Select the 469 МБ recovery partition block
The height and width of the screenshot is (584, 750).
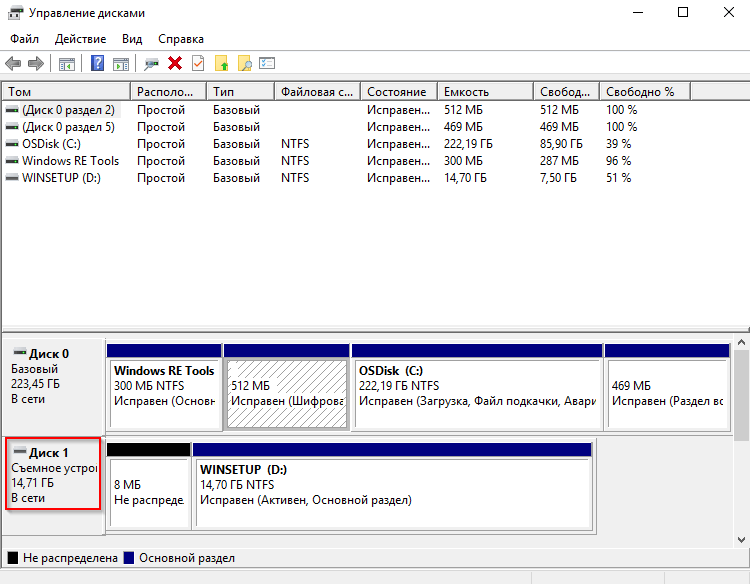[667, 387]
